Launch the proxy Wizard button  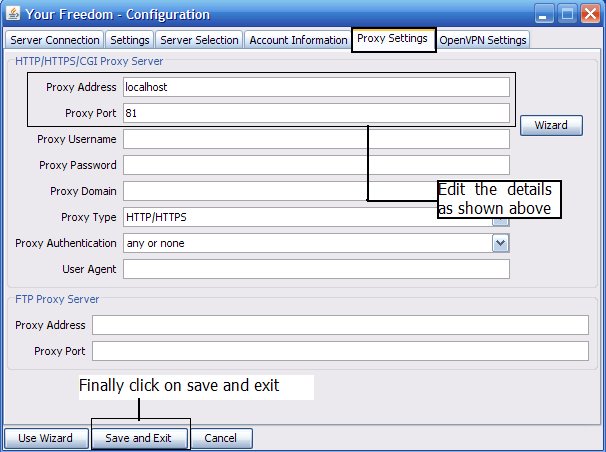(551, 125)
